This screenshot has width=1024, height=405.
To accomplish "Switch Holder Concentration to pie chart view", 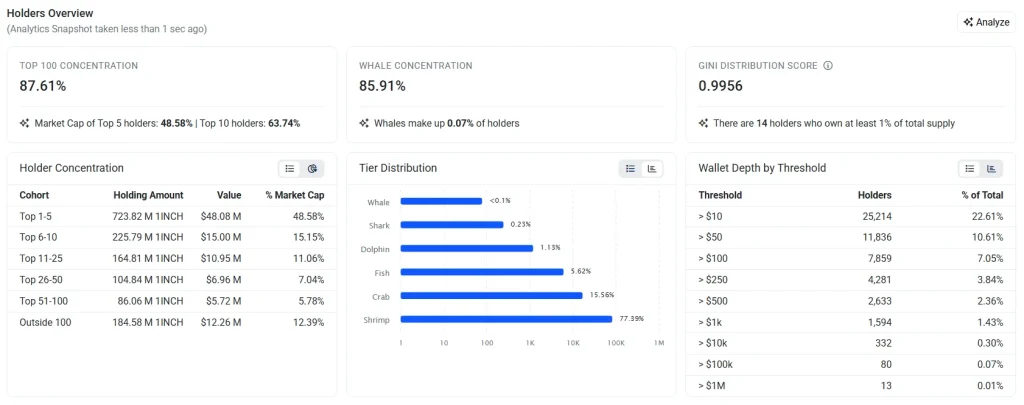I will pyautogui.click(x=312, y=169).
